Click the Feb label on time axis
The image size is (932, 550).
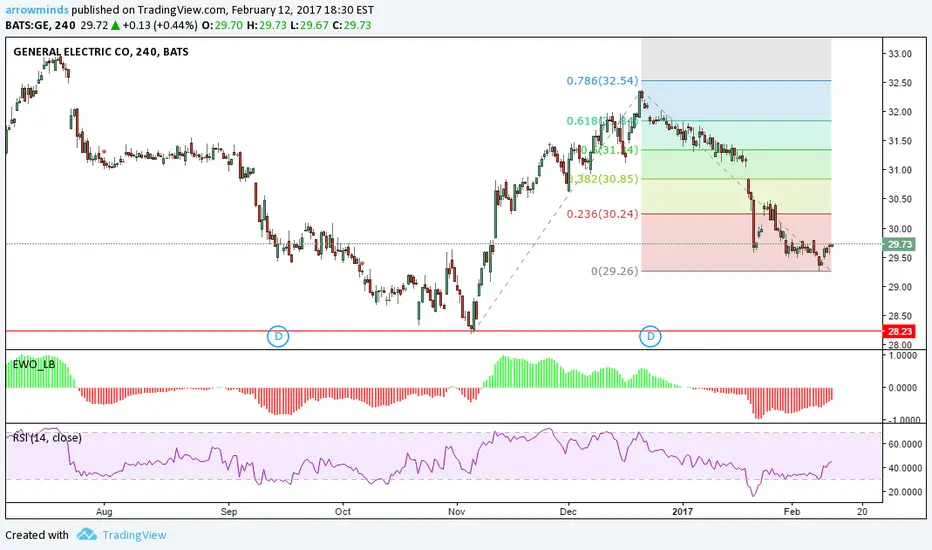click(792, 511)
